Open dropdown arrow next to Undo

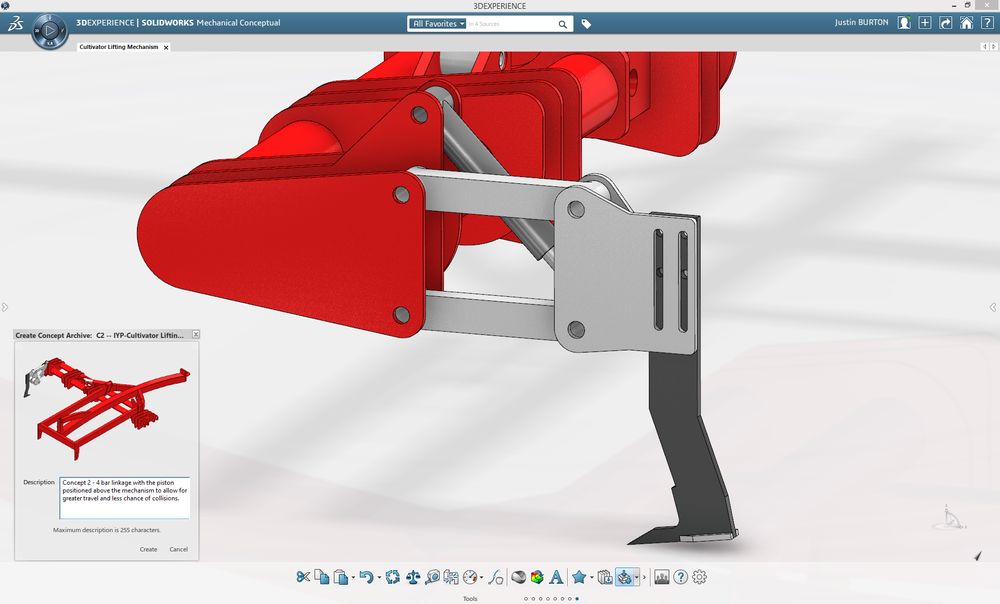click(x=379, y=578)
